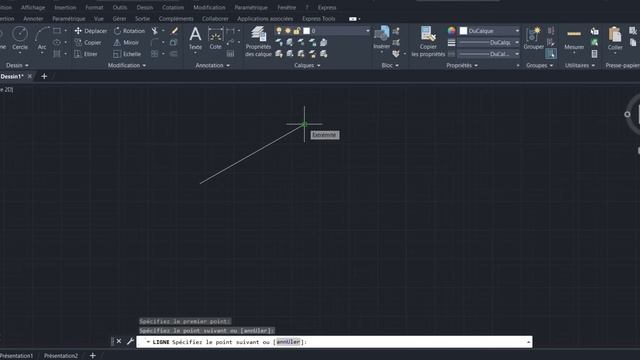Click the command line customize wrench
Image resolution: width=640 pixels, height=360 pixels.
(130, 341)
